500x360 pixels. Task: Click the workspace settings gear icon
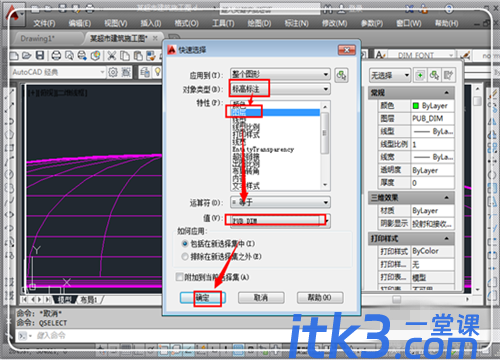[x=113, y=72]
